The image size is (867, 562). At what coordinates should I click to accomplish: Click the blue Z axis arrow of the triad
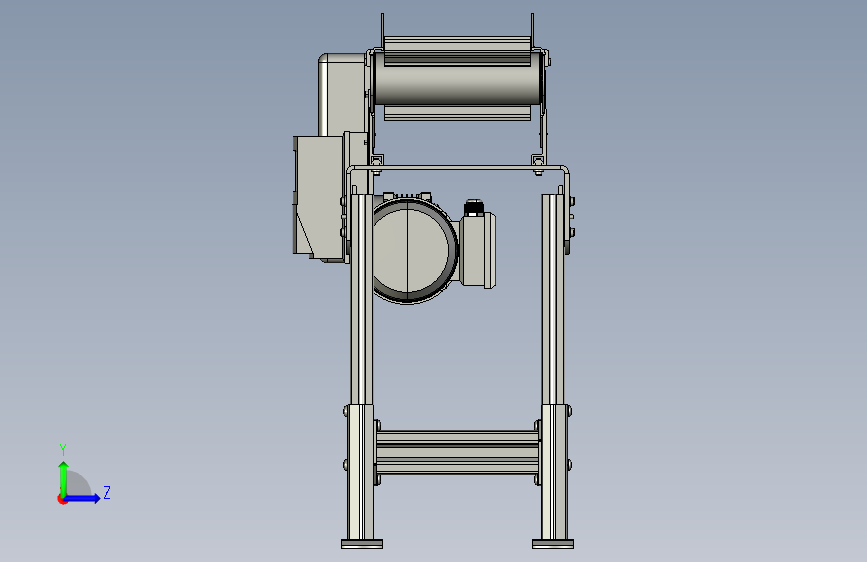(83, 498)
